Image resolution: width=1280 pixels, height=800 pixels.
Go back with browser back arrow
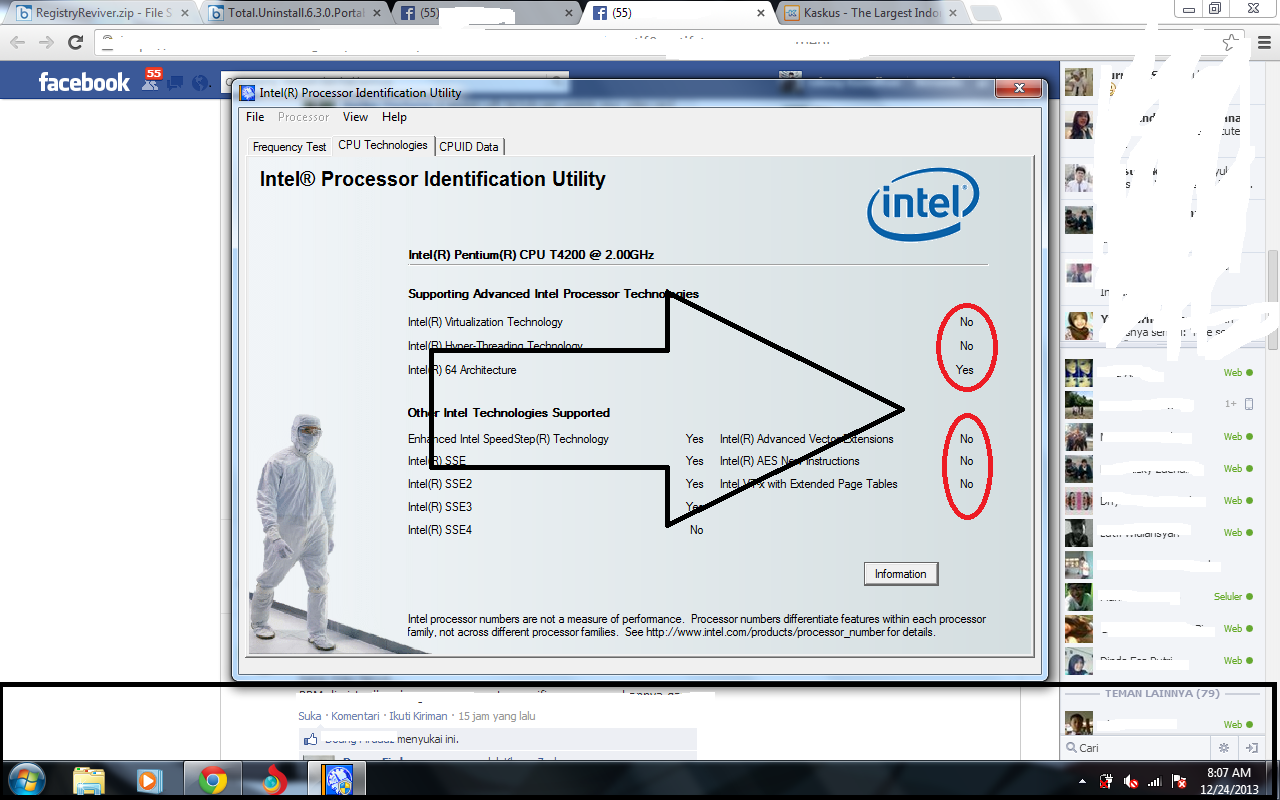(18, 42)
